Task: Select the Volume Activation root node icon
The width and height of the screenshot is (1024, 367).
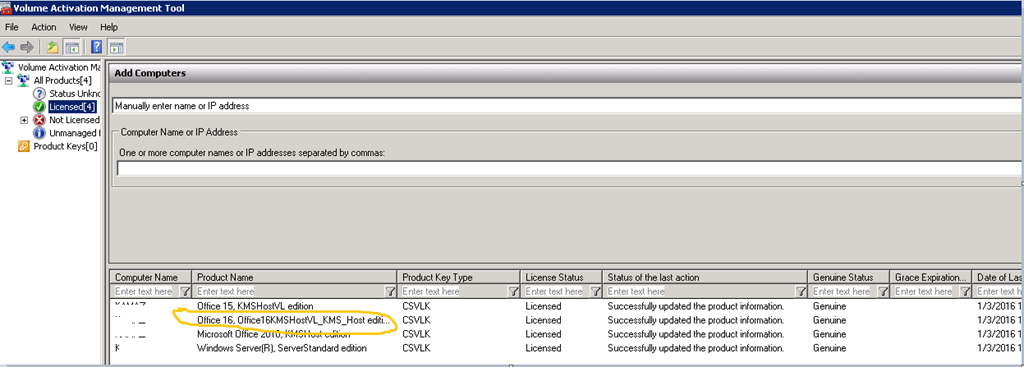Action: point(8,67)
